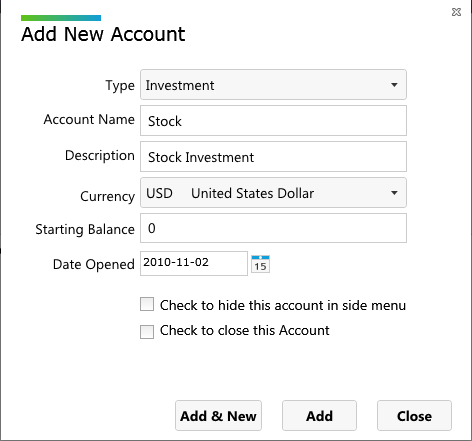Click the arrow on the Currency combo box

tap(394, 193)
